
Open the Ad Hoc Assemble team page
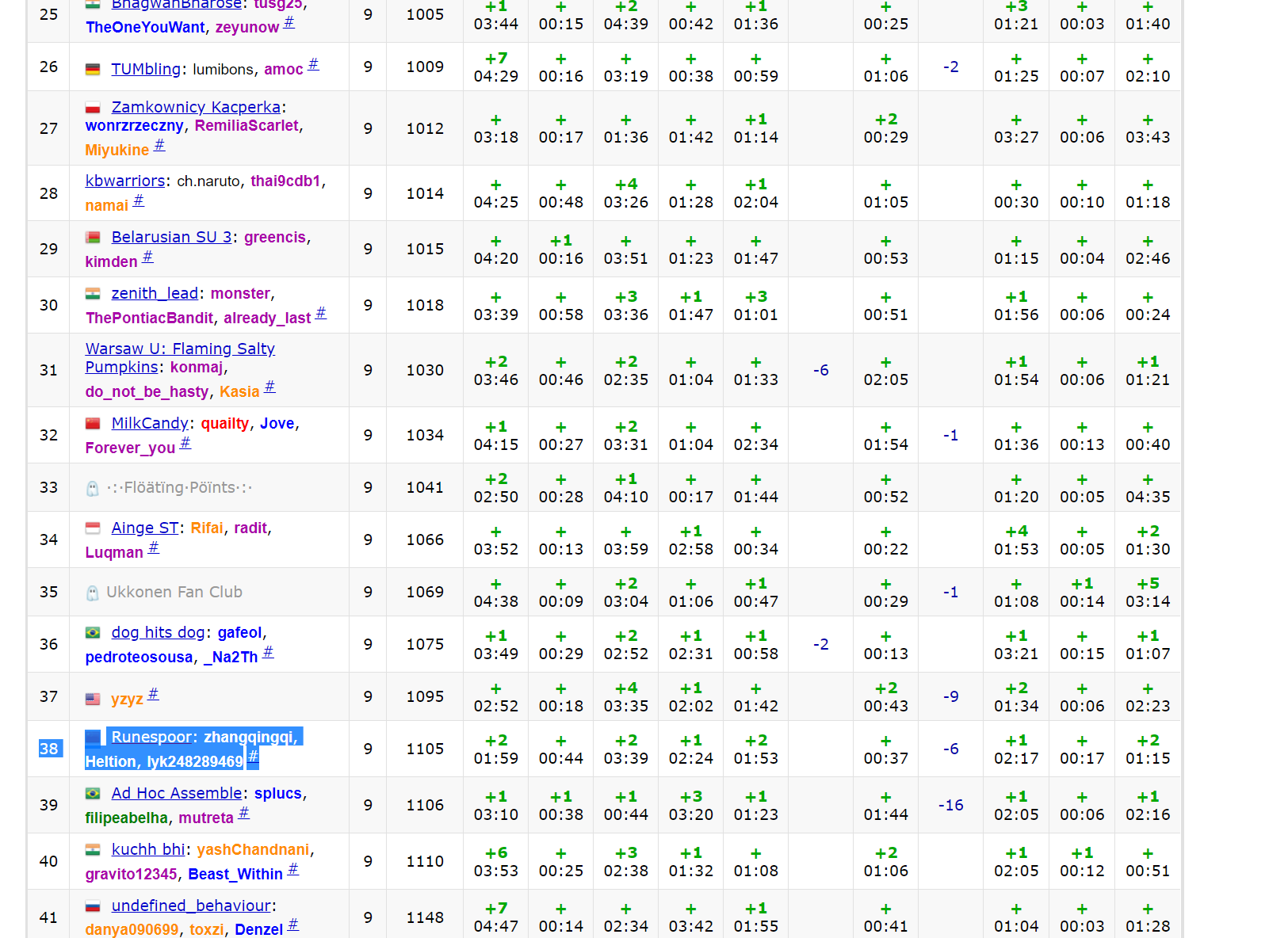176,793
